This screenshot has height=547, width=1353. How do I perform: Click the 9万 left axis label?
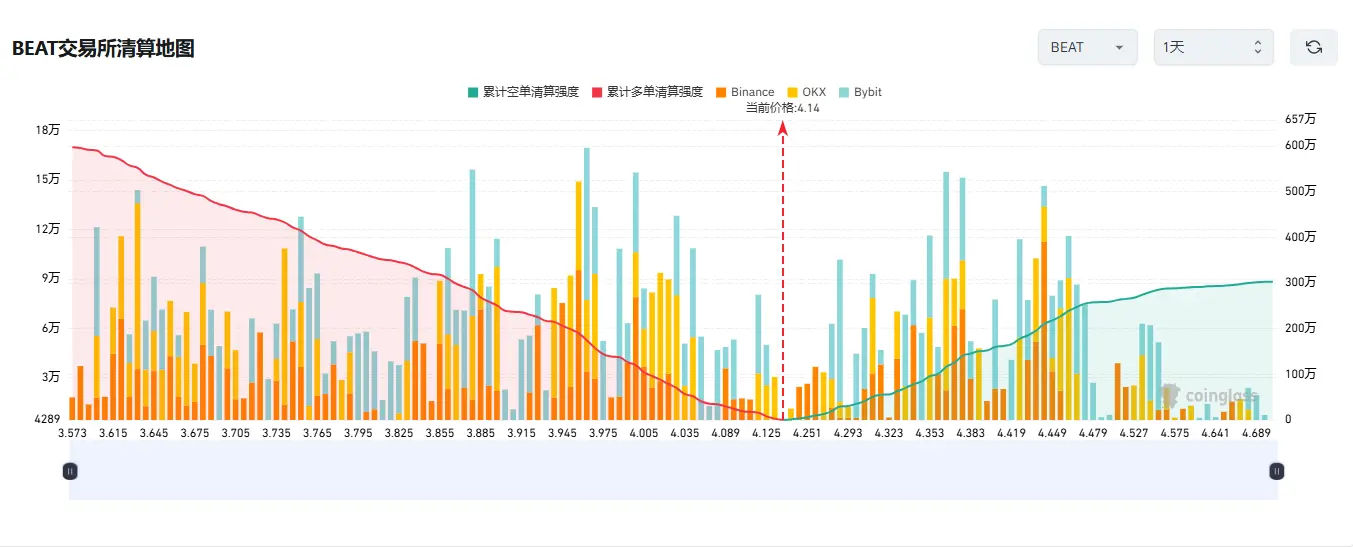point(51,278)
